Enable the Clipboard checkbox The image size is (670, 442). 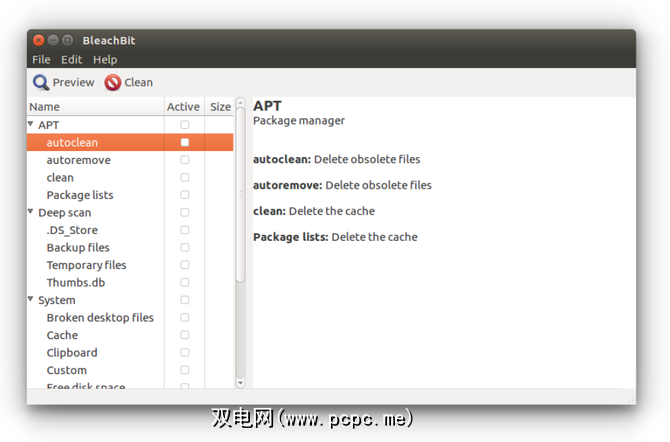[x=185, y=353]
